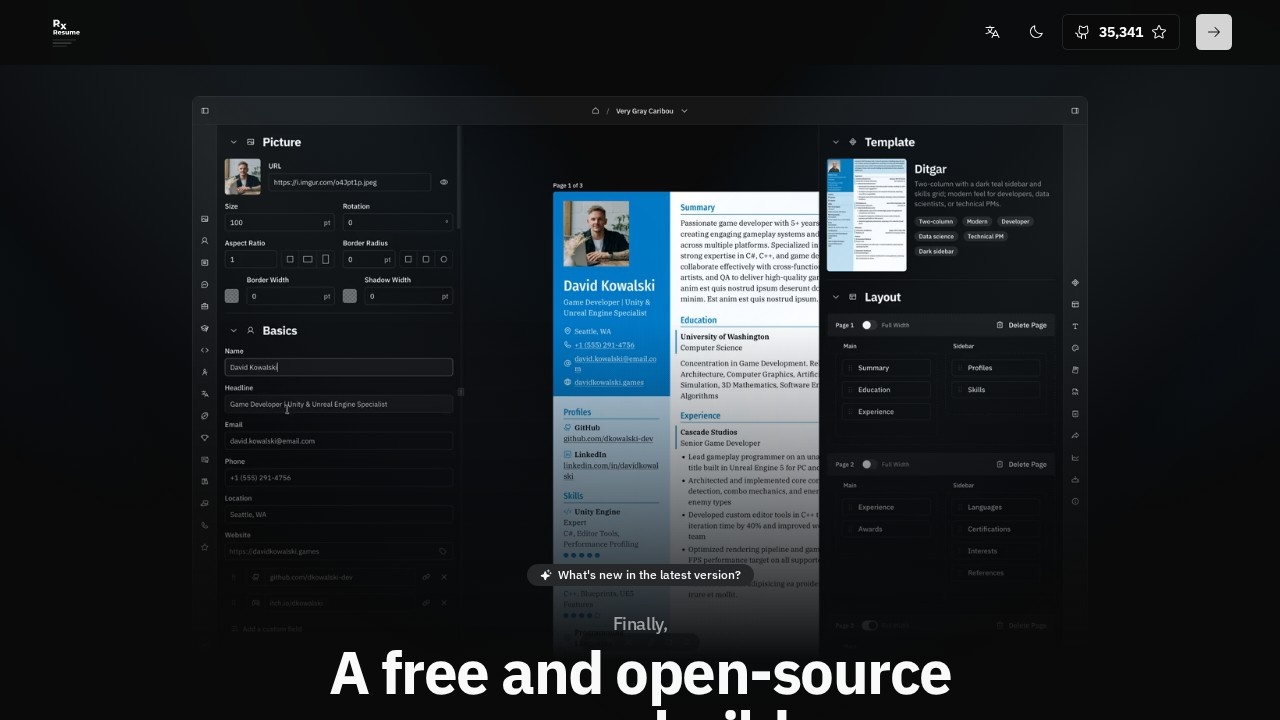
Task: Select the Experience section icon in left sidebar
Action: 204,303
